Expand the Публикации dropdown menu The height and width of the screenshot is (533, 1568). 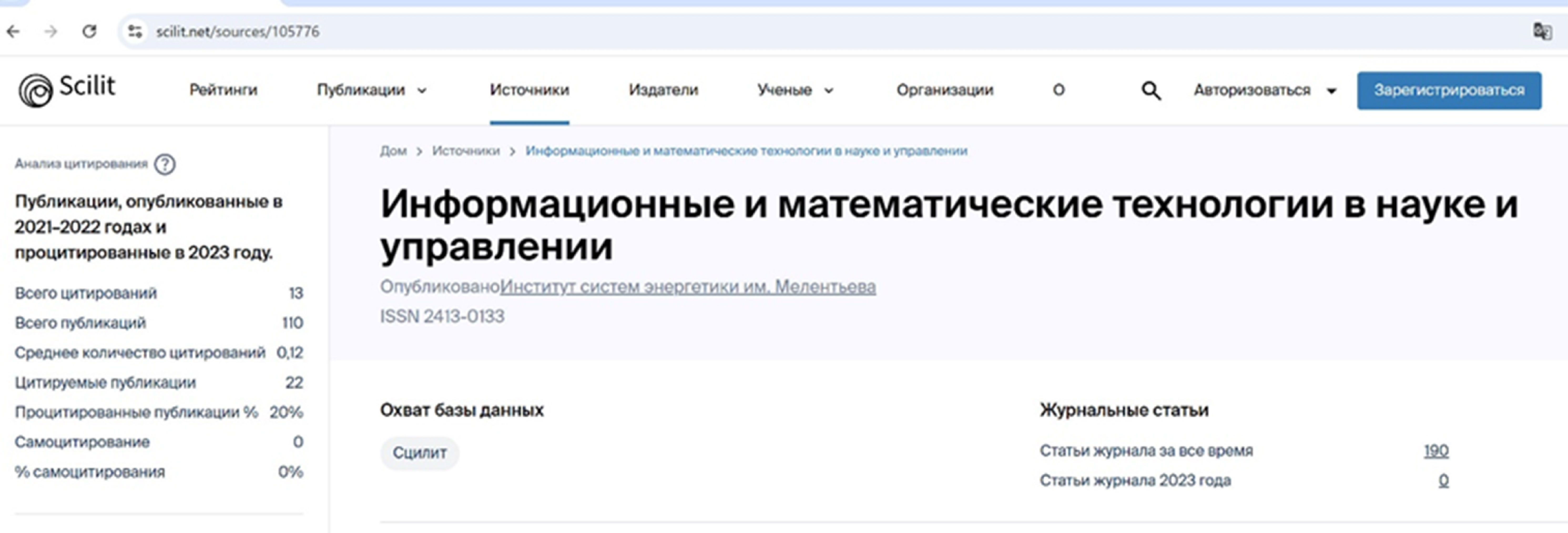pyautogui.click(x=371, y=90)
